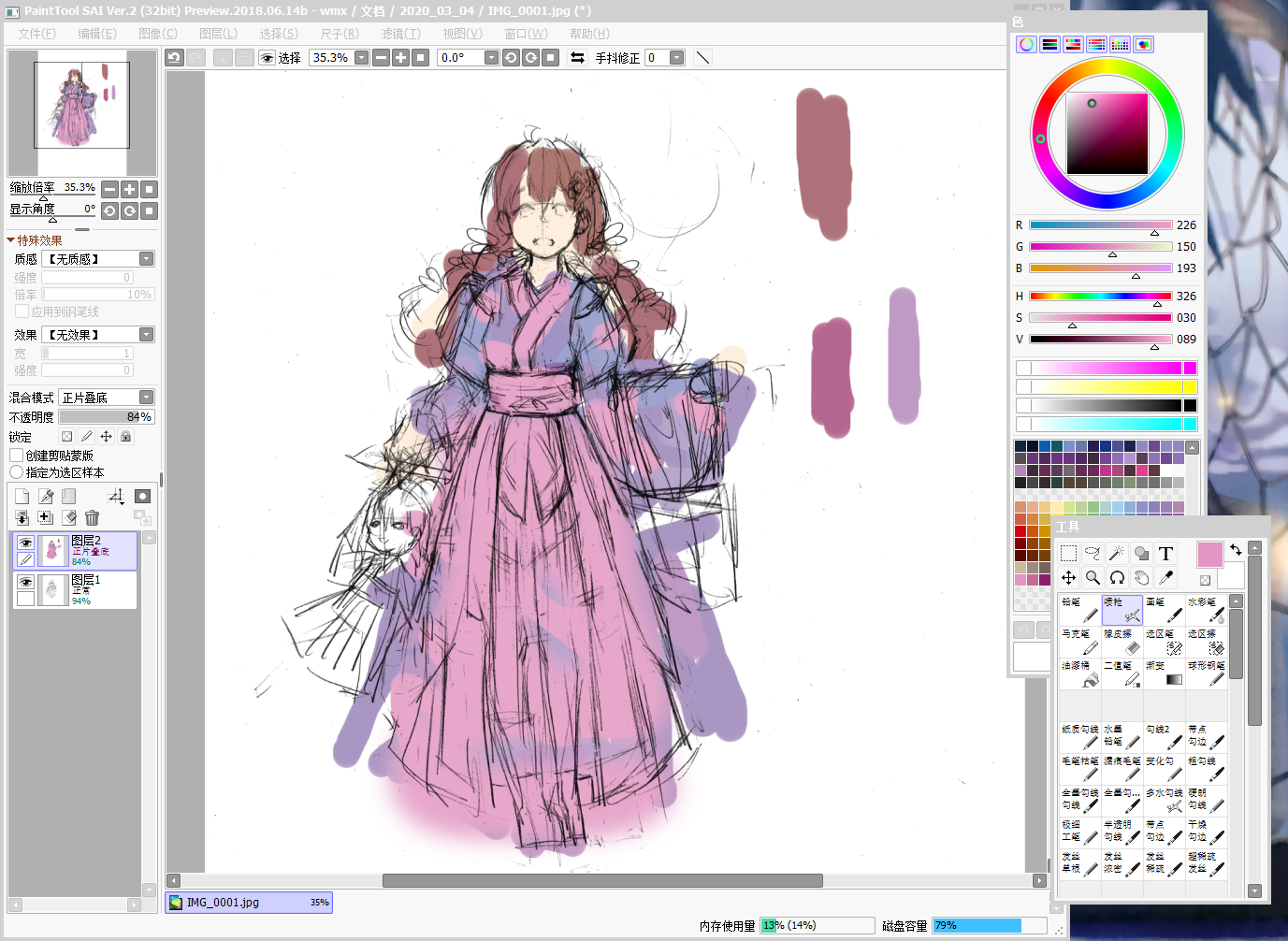Select the Text tool
The width and height of the screenshot is (1288, 941).
[x=1165, y=553]
